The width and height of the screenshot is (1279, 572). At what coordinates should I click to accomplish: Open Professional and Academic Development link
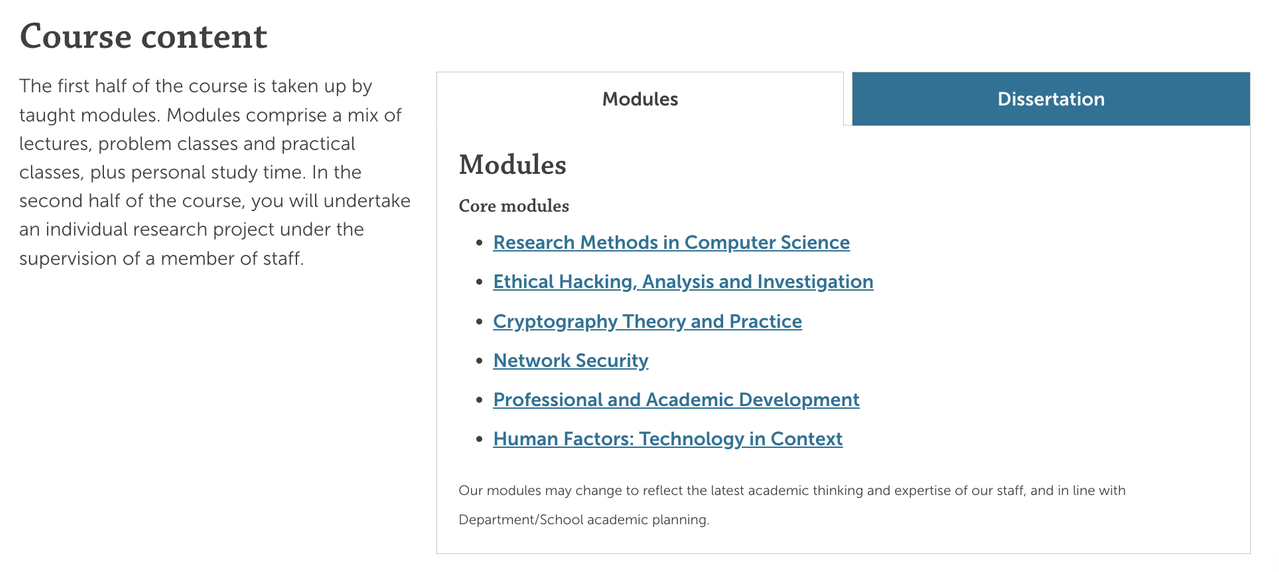coord(676,400)
